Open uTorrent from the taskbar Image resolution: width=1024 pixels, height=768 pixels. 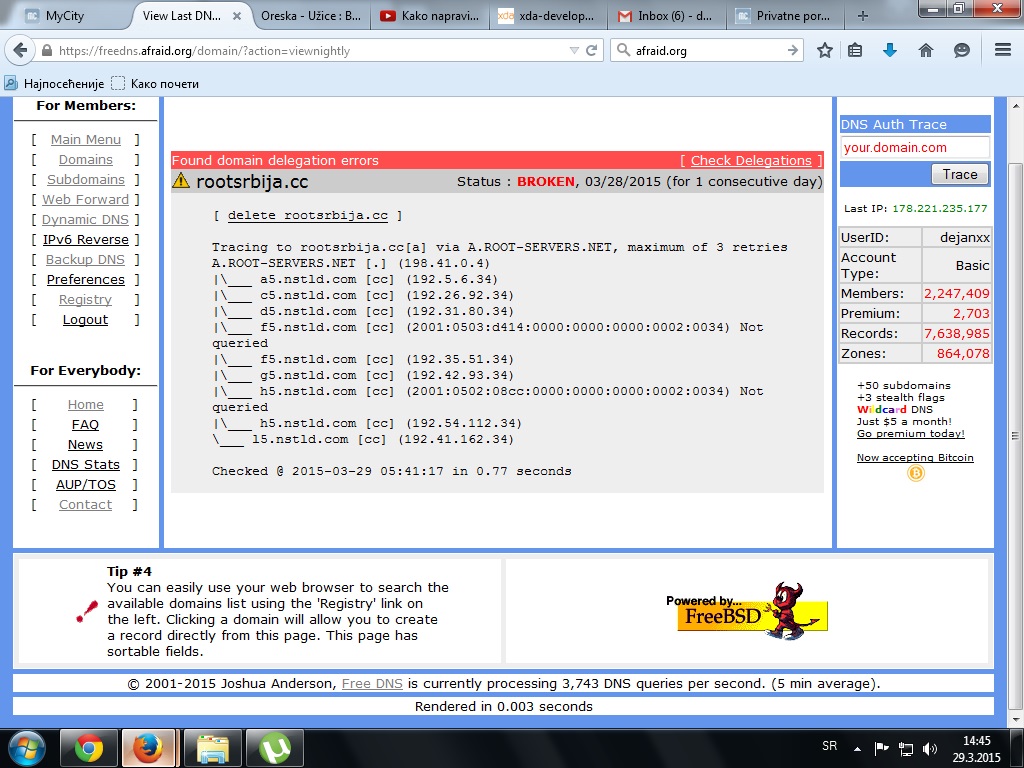click(275, 748)
